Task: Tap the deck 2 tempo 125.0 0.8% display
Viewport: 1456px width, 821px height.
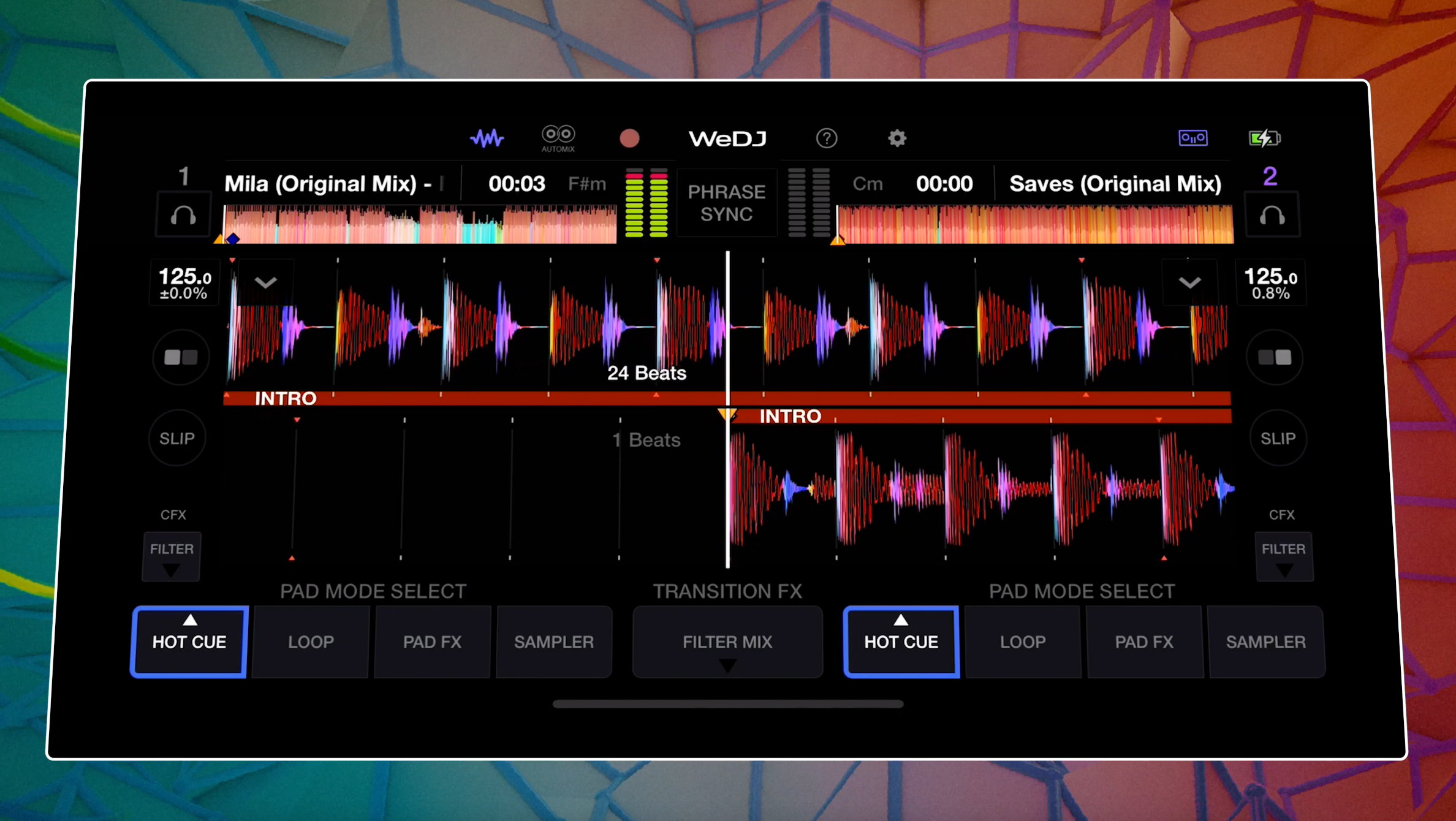Action: 1271,283
